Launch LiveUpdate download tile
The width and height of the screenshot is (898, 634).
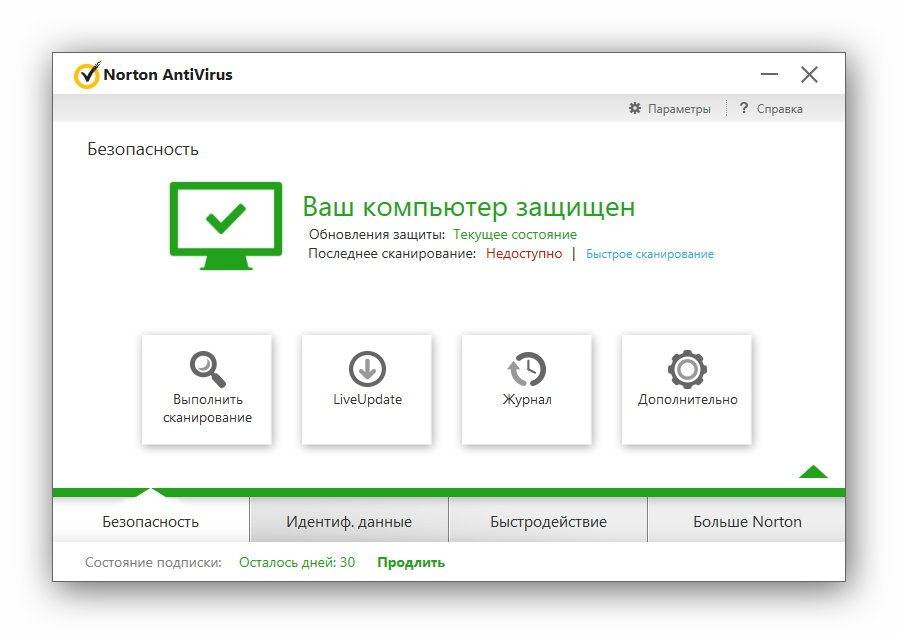pos(367,389)
